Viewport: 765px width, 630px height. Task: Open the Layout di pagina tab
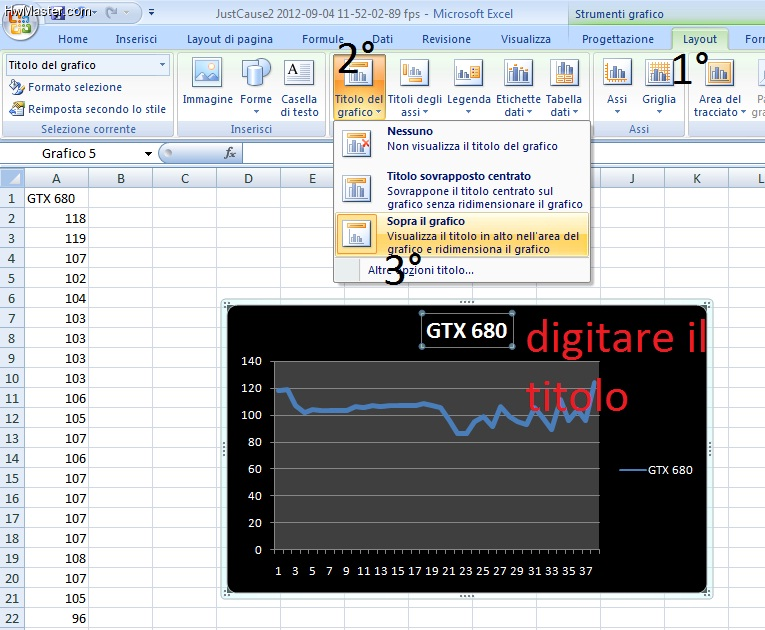(x=230, y=39)
